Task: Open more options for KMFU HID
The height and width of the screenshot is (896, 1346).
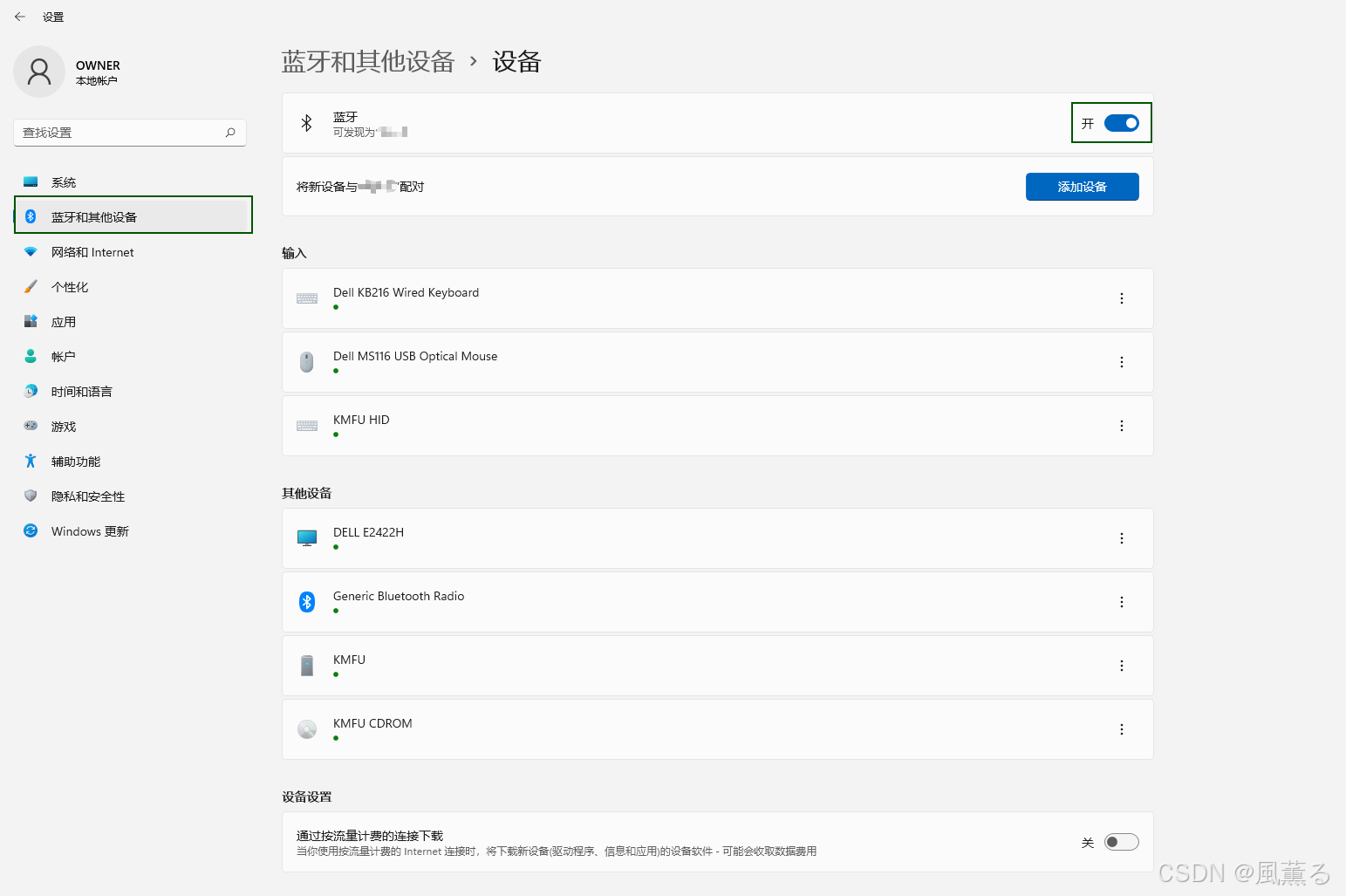Action: click(1122, 426)
